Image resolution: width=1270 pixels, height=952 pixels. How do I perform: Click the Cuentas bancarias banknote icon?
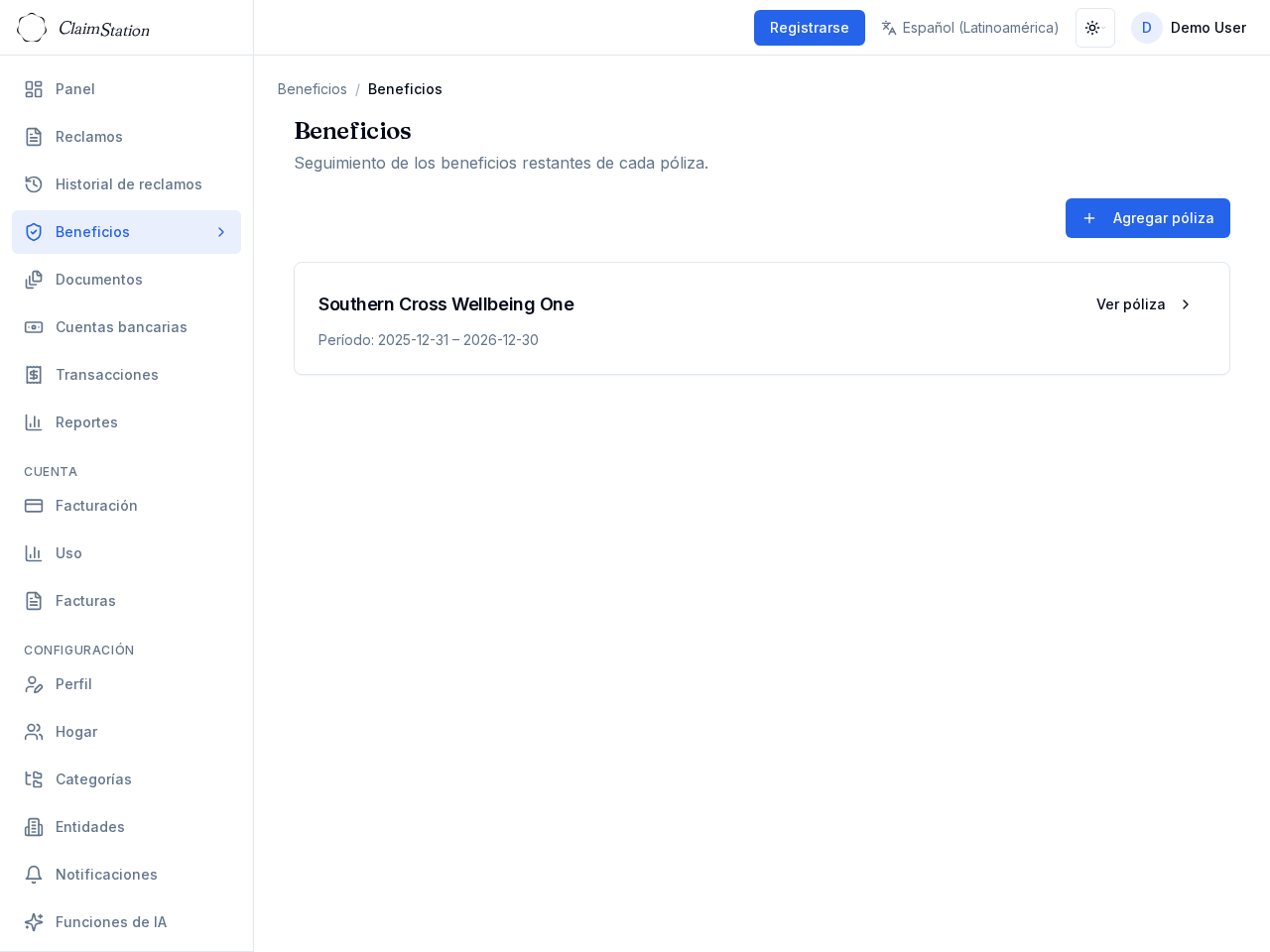pyautogui.click(x=34, y=327)
